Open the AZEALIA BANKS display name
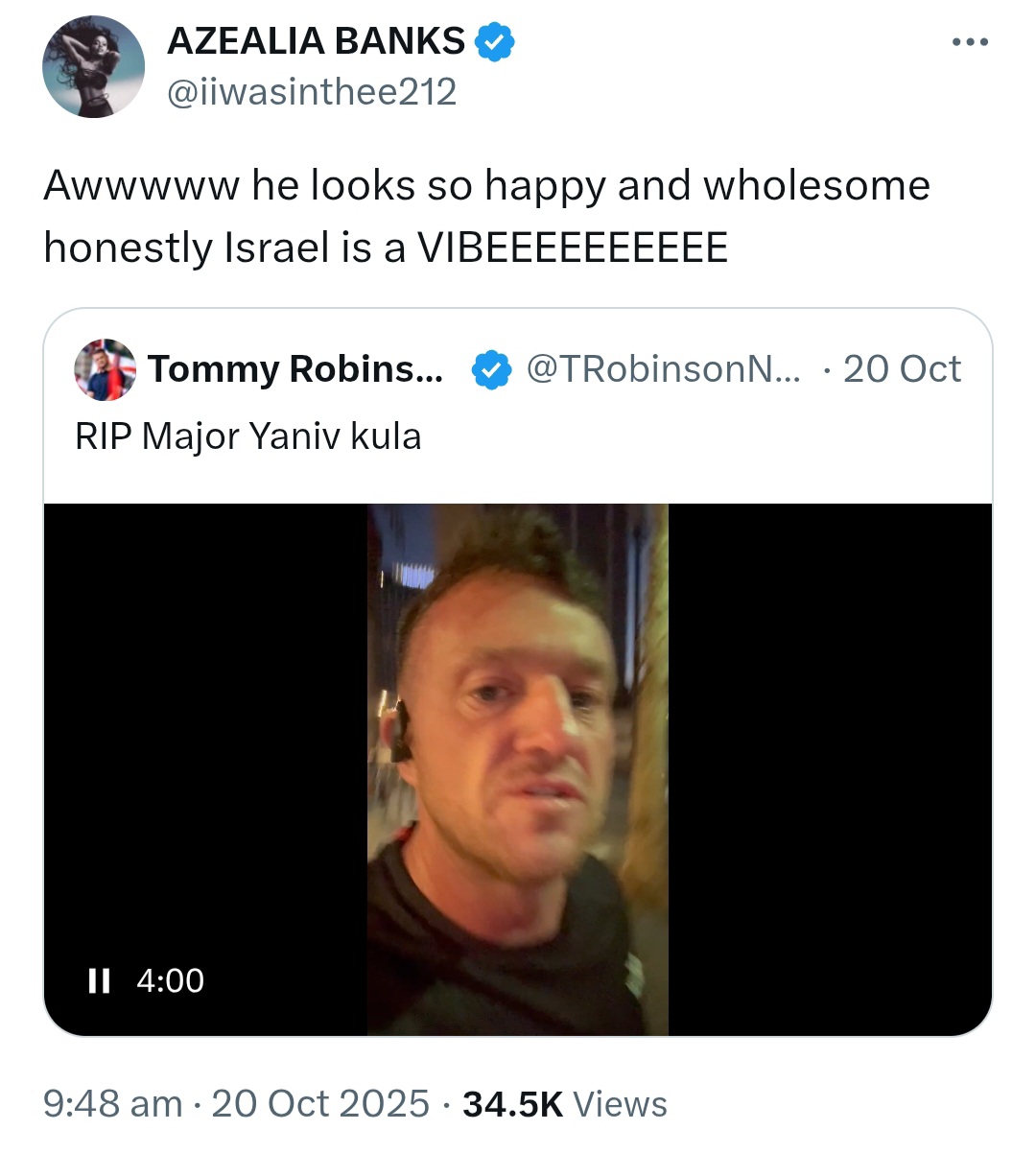The image size is (1036, 1154). [x=317, y=41]
